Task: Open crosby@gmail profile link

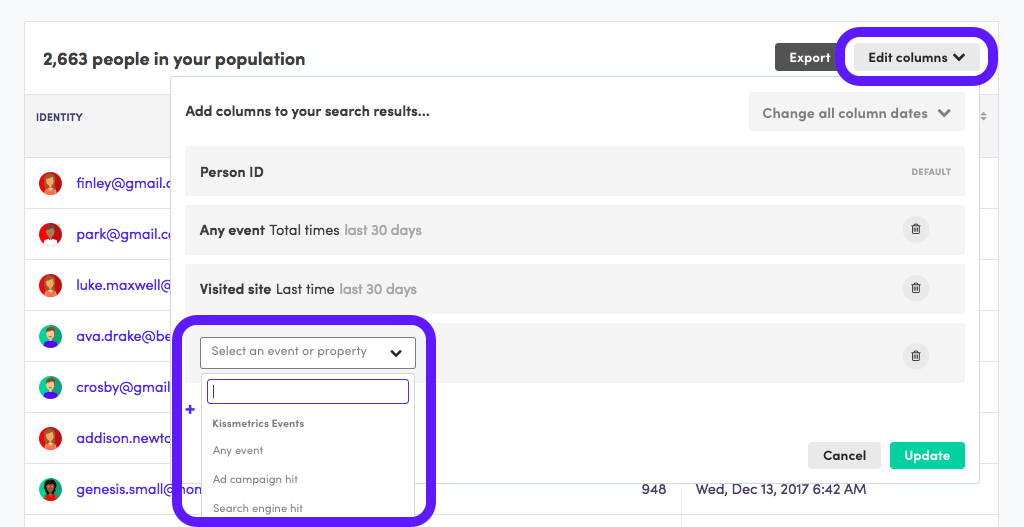Action: click(x=123, y=387)
